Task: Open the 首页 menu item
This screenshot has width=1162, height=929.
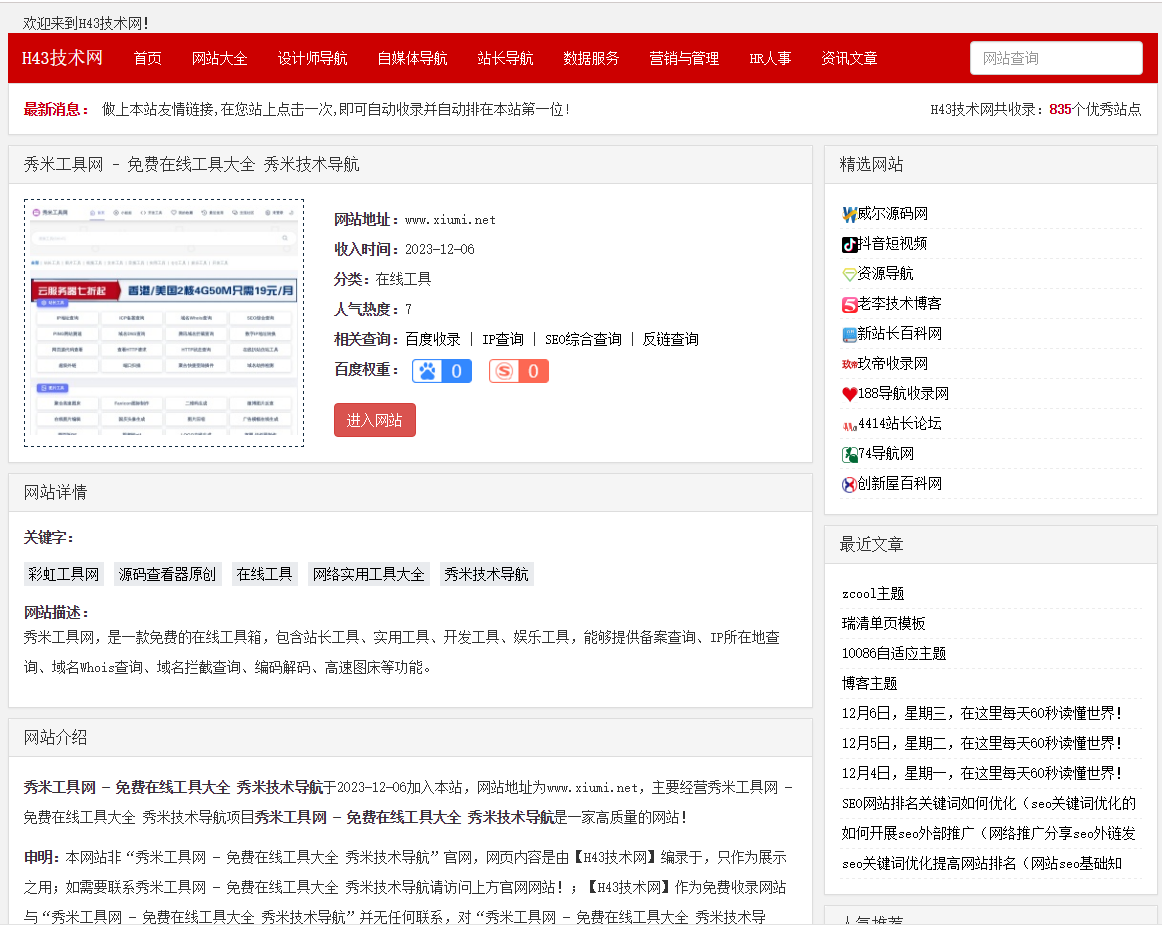Action: tap(148, 58)
